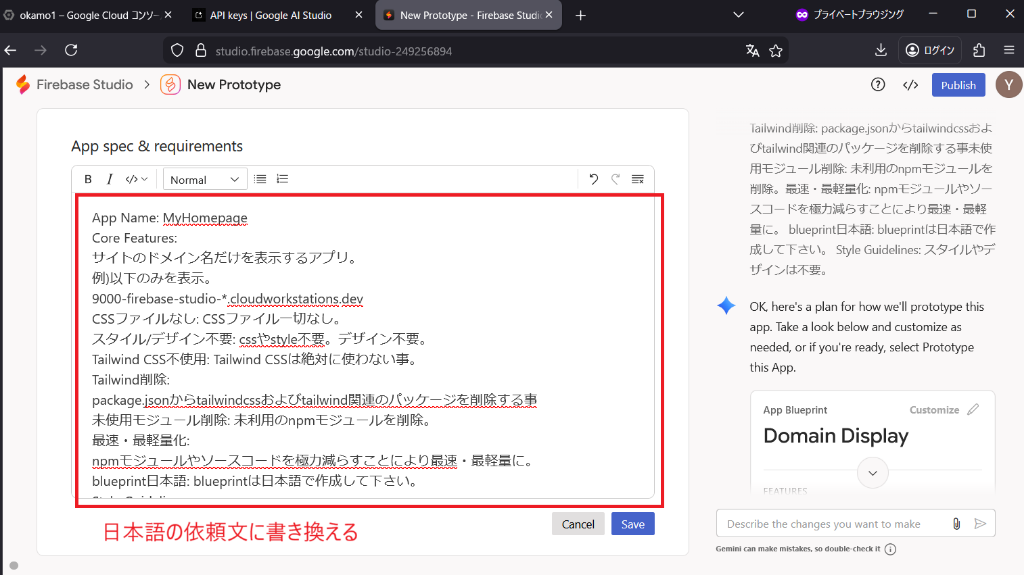Translate this page icon

(752, 50)
